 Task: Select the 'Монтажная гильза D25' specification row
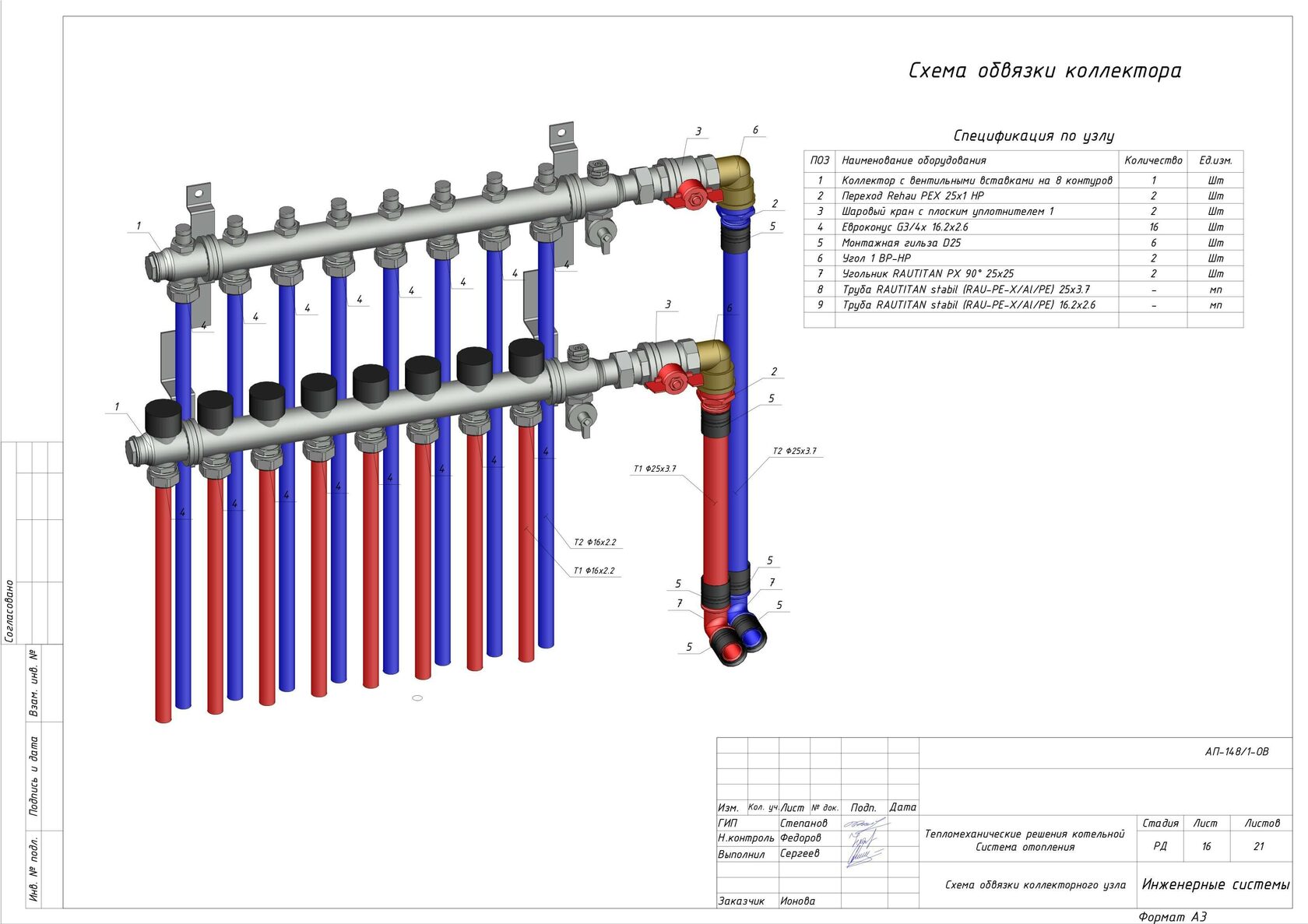point(901,243)
